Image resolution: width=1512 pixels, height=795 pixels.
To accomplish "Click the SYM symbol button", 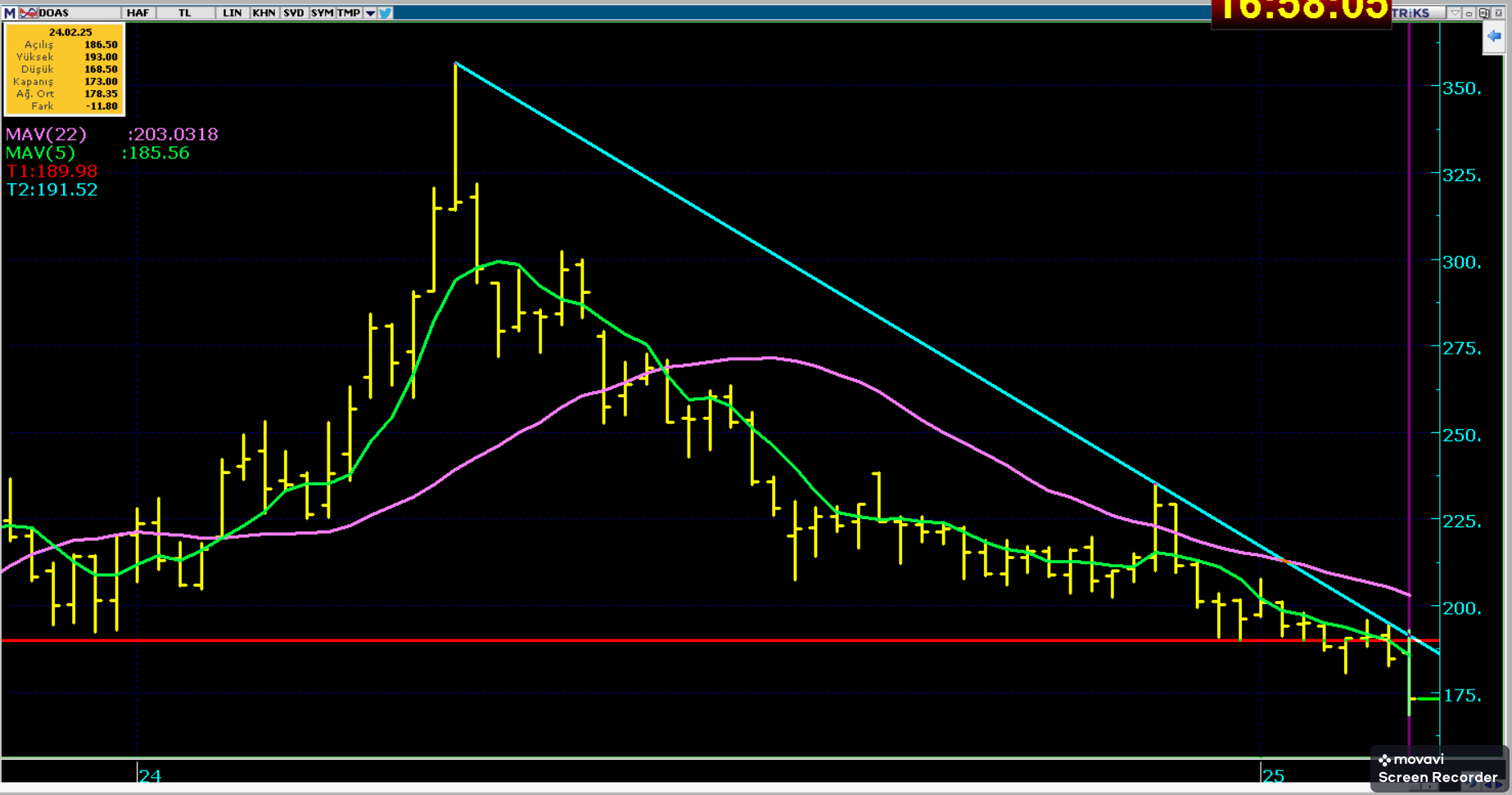I will (x=322, y=13).
